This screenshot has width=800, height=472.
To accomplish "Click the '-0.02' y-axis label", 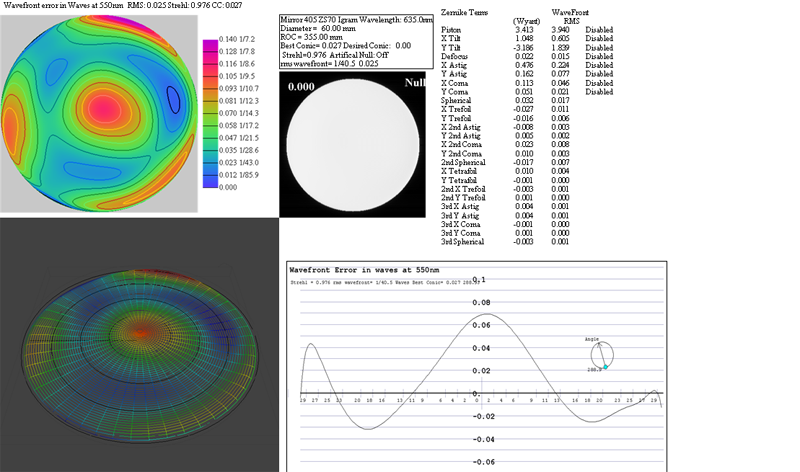I will [483, 416].
